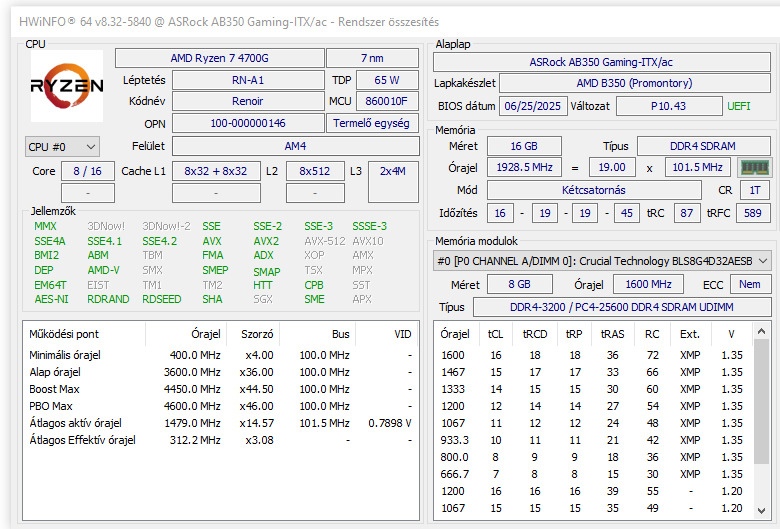Screen dimensions: 780x529
Task: Click the ECC Nem field
Action: [750, 284]
